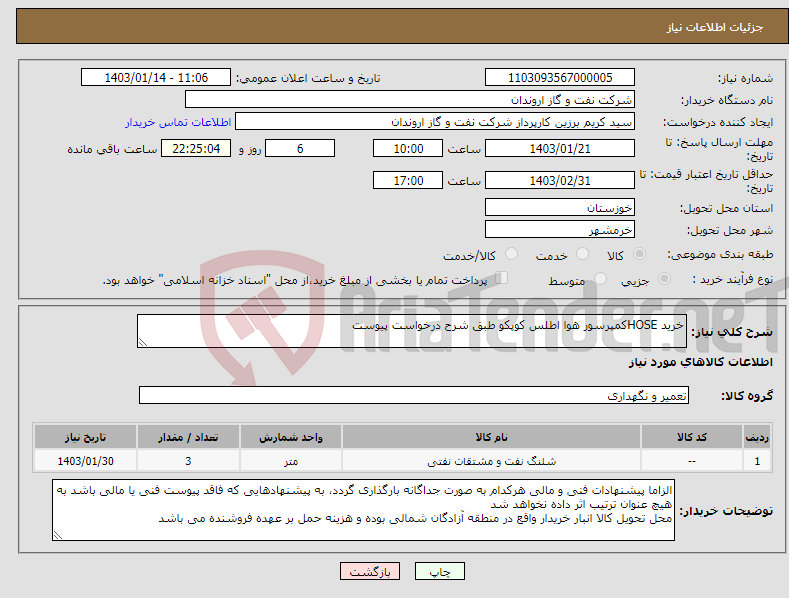The image size is (789, 598).
Task: Select the متوسط purchase type radio
Action: click(x=600, y=278)
